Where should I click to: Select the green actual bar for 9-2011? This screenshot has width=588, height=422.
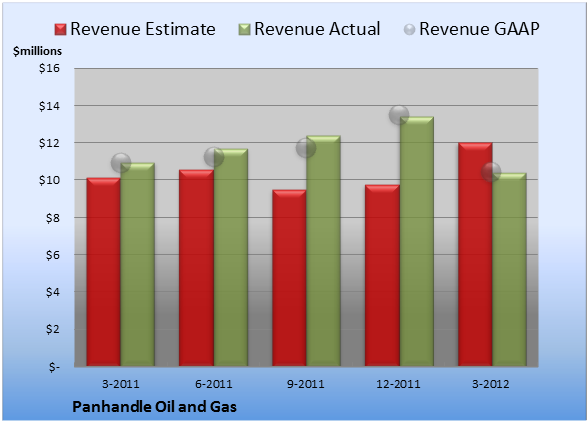point(324,251)
